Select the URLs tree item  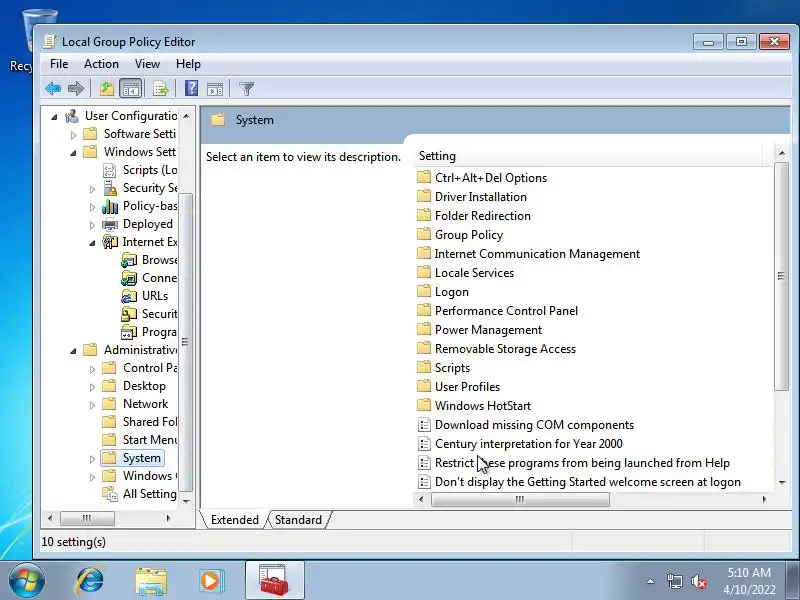145,296
